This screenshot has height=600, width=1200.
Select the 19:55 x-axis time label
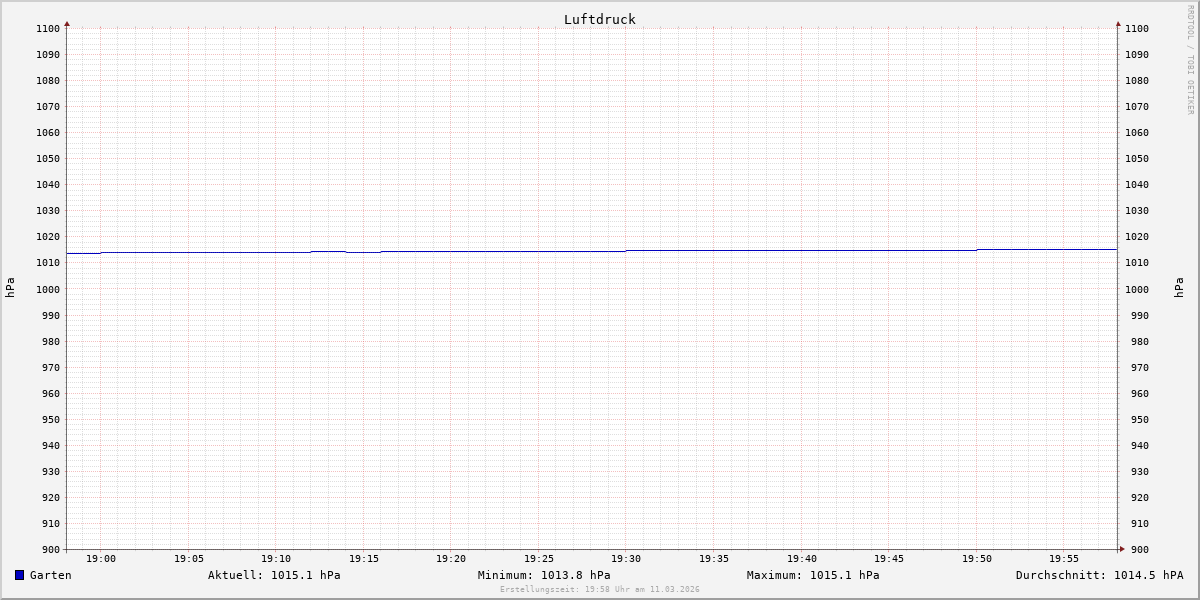point(1064,559)
